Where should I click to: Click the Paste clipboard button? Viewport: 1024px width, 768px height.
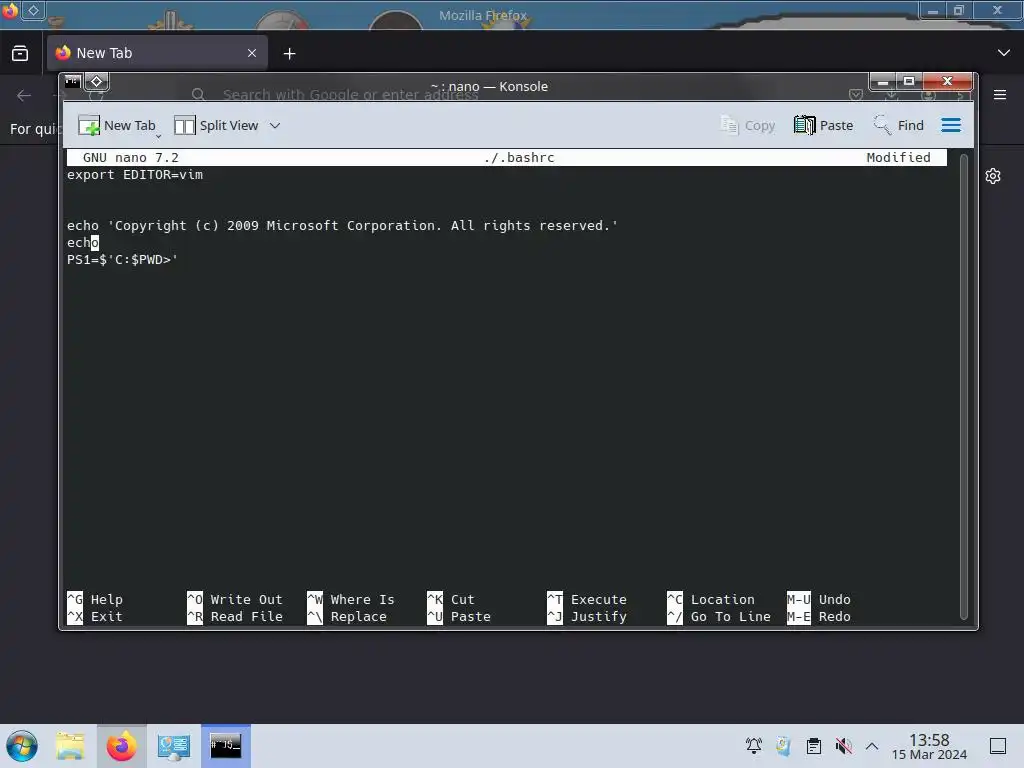tap(824, 125)
